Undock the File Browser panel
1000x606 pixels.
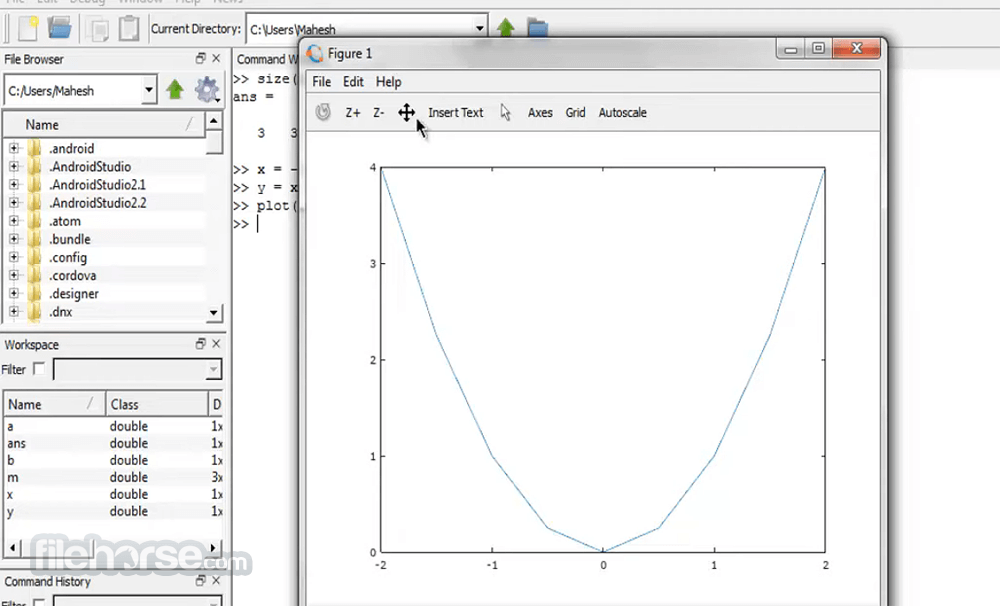[x=200, y=58]
